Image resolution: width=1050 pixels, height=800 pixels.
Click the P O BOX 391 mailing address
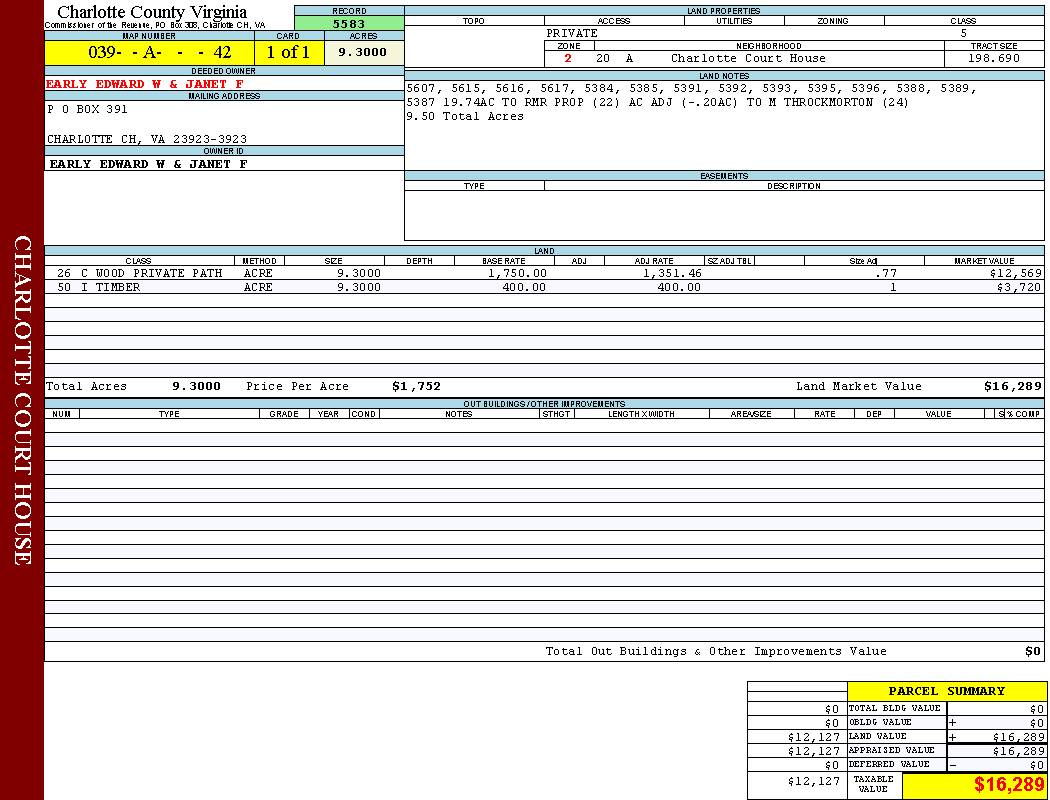coord(87,110)
